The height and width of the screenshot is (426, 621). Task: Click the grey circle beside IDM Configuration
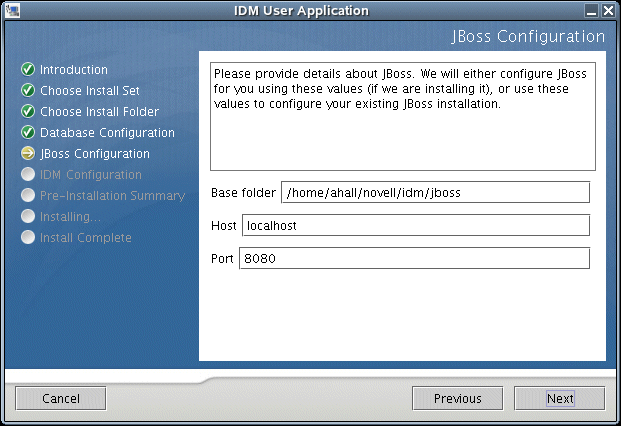pyautogui.click(x=28, y=175)
